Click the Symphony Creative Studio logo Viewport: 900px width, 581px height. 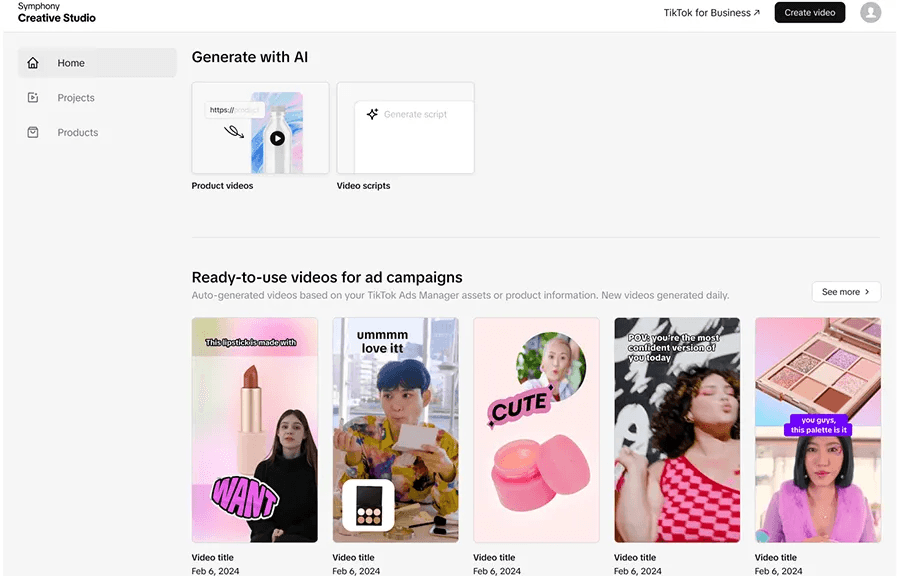click(56, 12)
